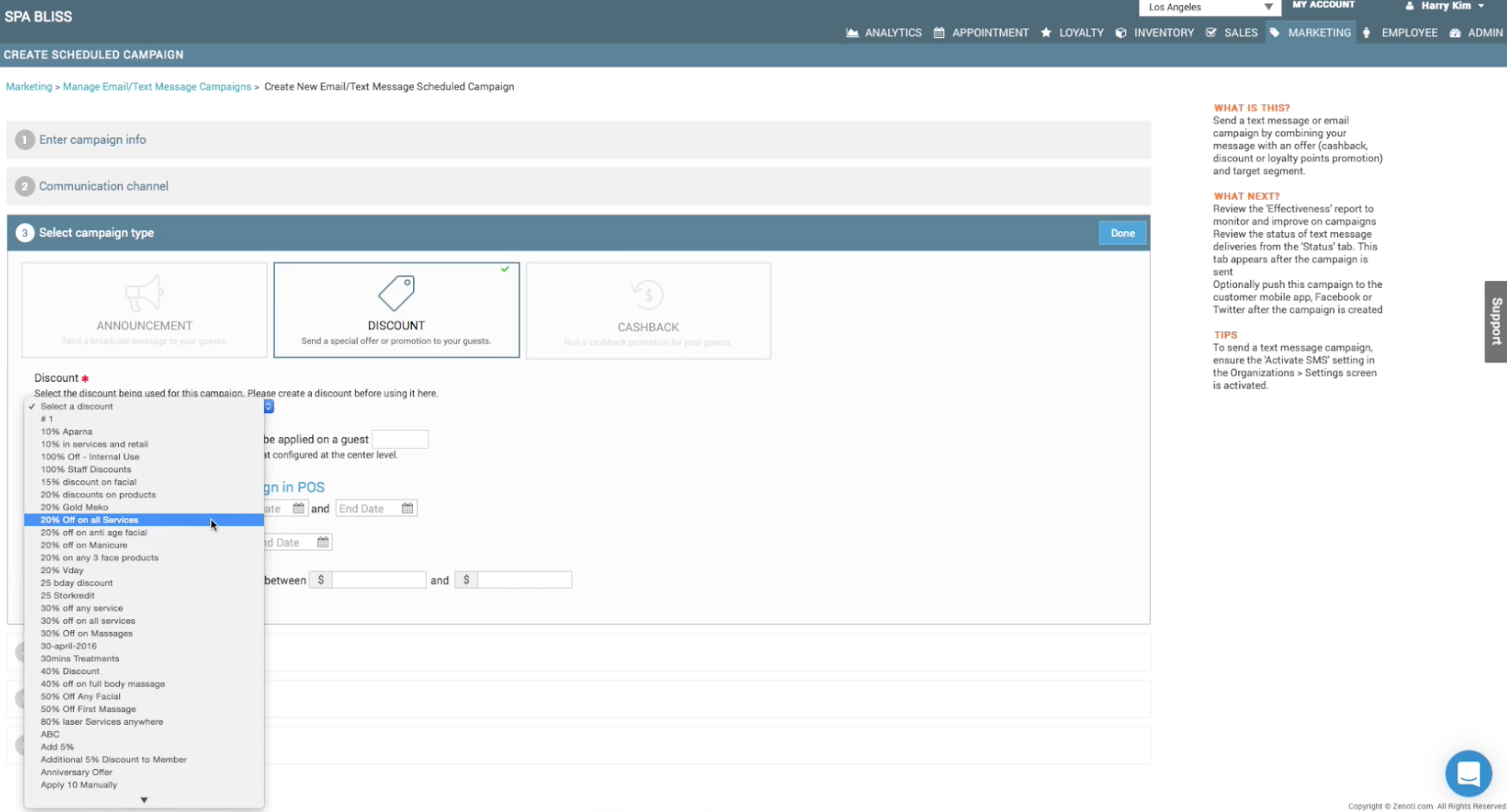Image resolution: width=1507 pixels, height=812 pixels.
Task: Click the blue discount select stepper
Action: (x=268, y=407)
